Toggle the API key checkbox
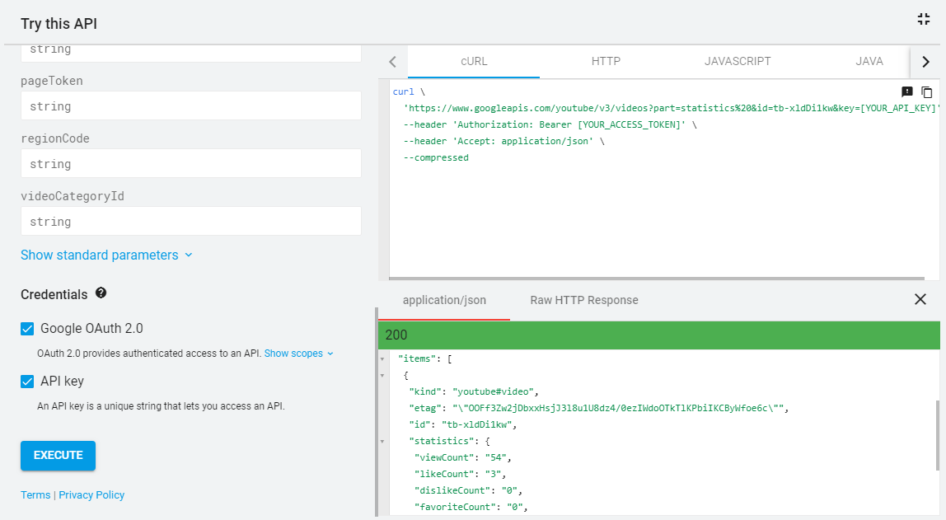Image resolution: width=946 pixels, height=520 pixels. click(x=28, y=381)
